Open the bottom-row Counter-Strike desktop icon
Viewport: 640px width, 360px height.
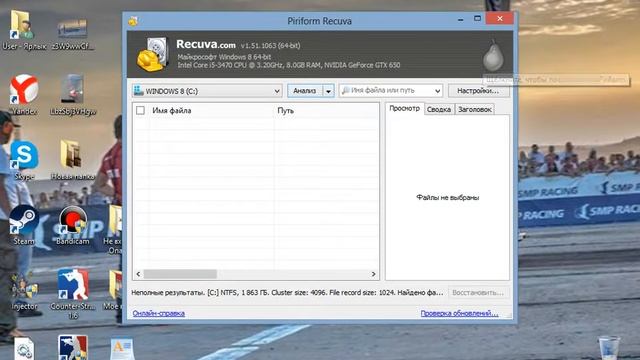[73, 348]
